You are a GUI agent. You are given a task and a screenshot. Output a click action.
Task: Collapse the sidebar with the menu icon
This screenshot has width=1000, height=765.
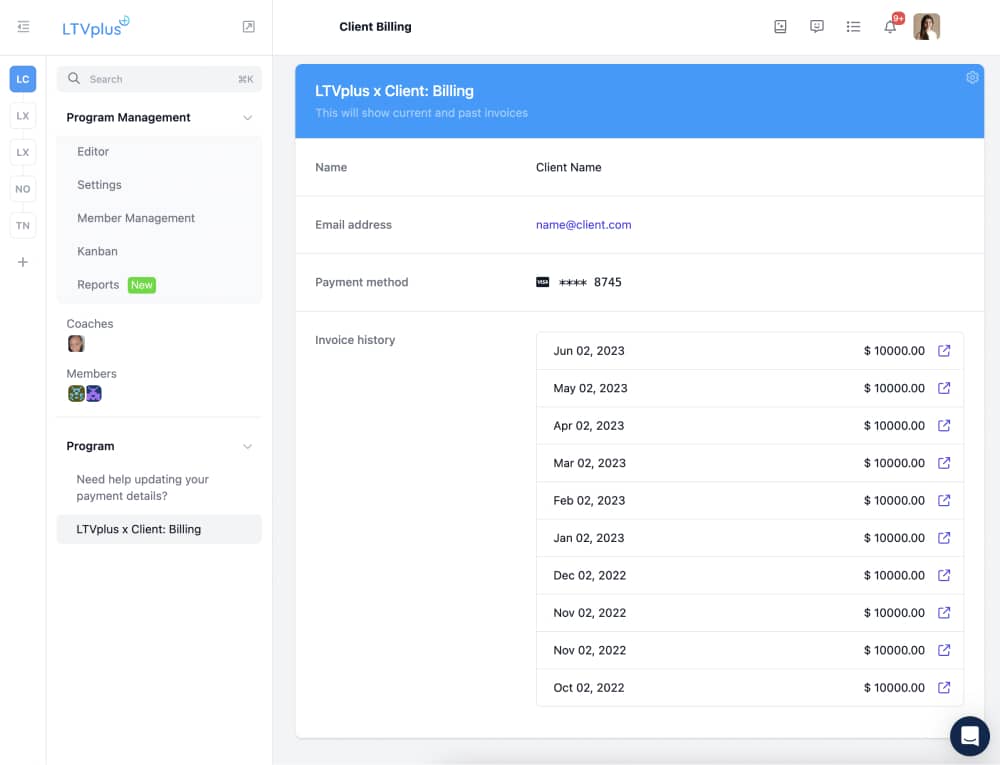[24, 27]
